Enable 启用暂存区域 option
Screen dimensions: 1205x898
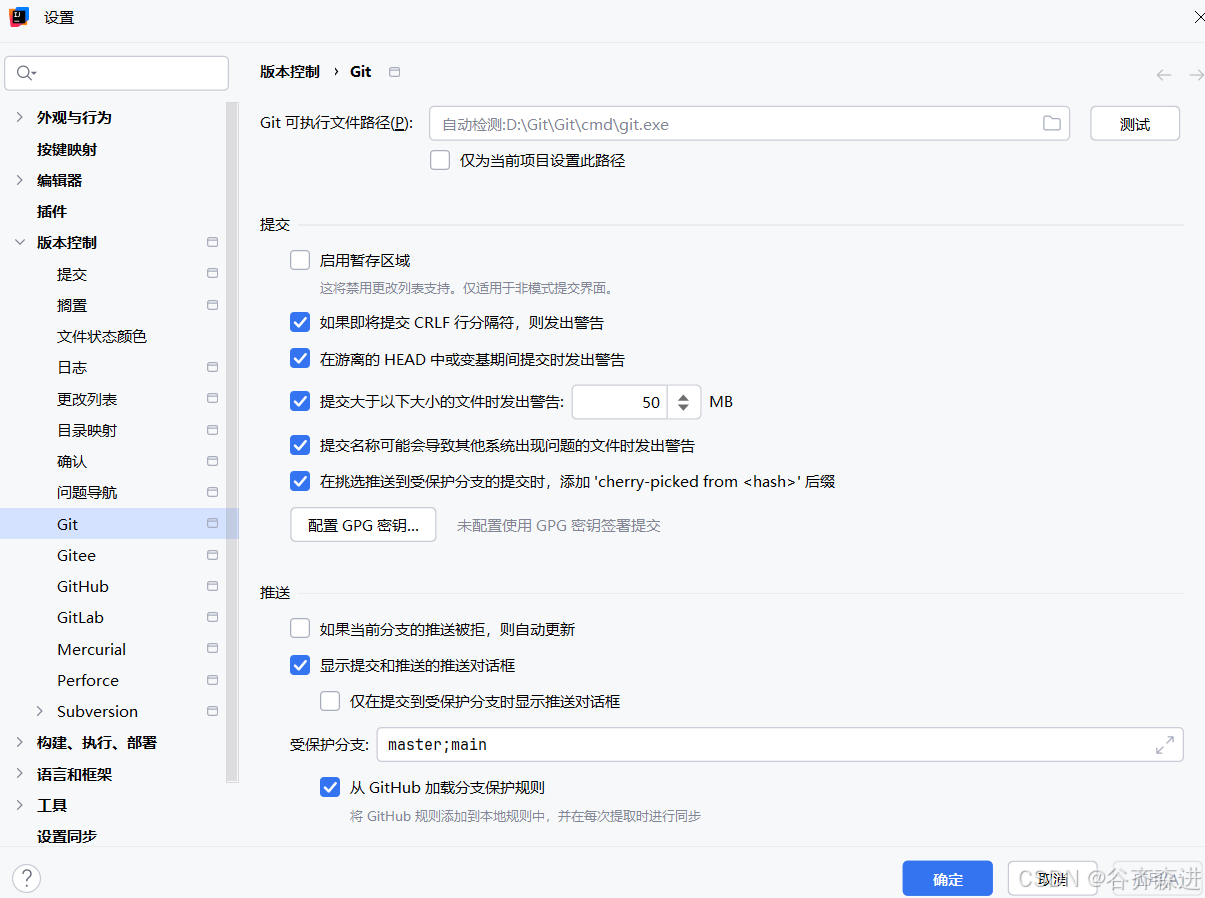[299, 259]
